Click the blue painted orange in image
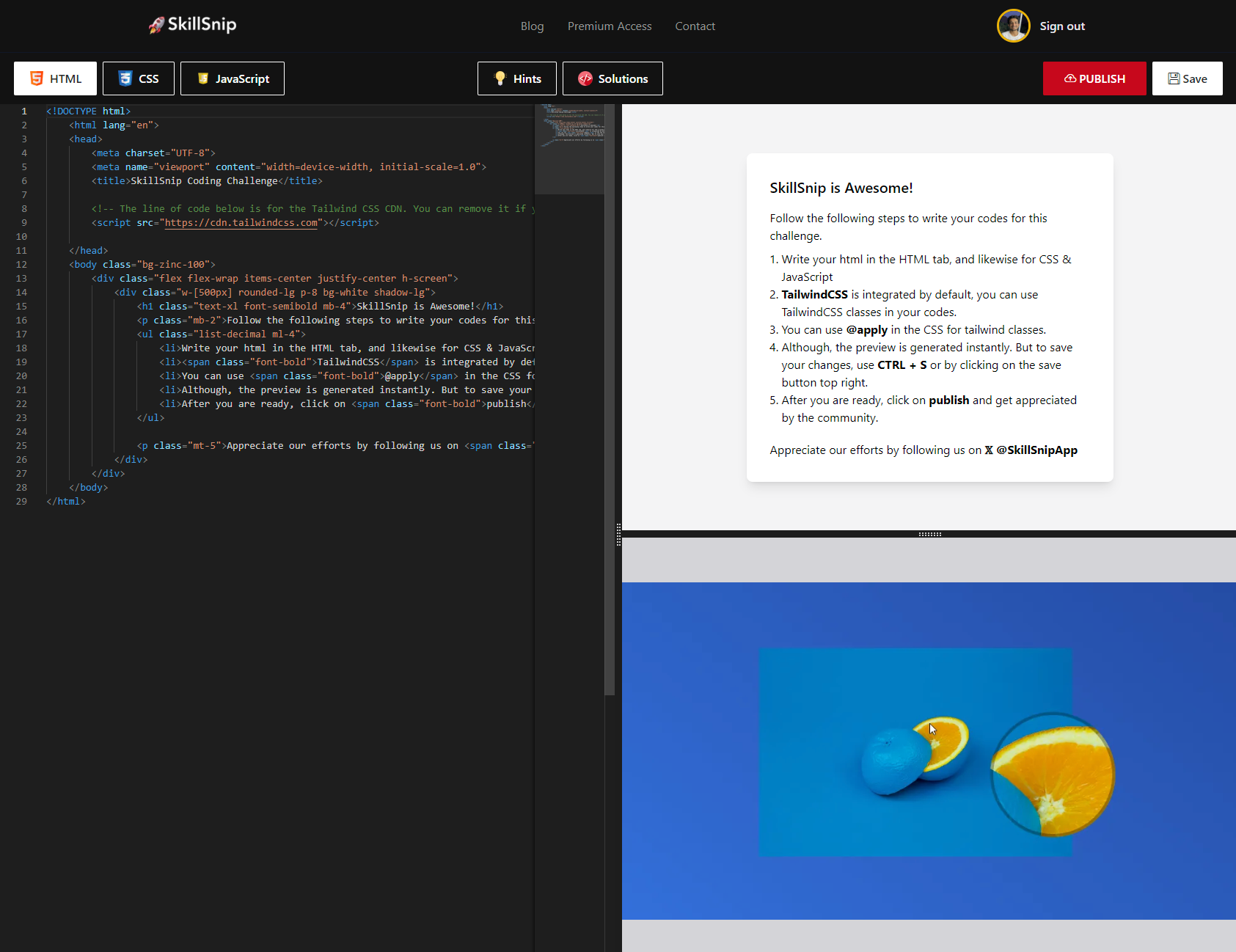This screenshot has width=1236, height=952. pyautogui.click(x=894, y=763)
